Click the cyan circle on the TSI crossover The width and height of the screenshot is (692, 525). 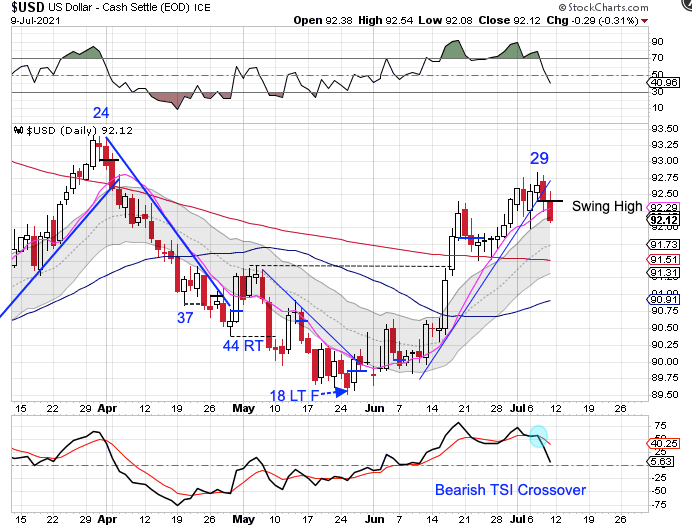click(538, 437)
